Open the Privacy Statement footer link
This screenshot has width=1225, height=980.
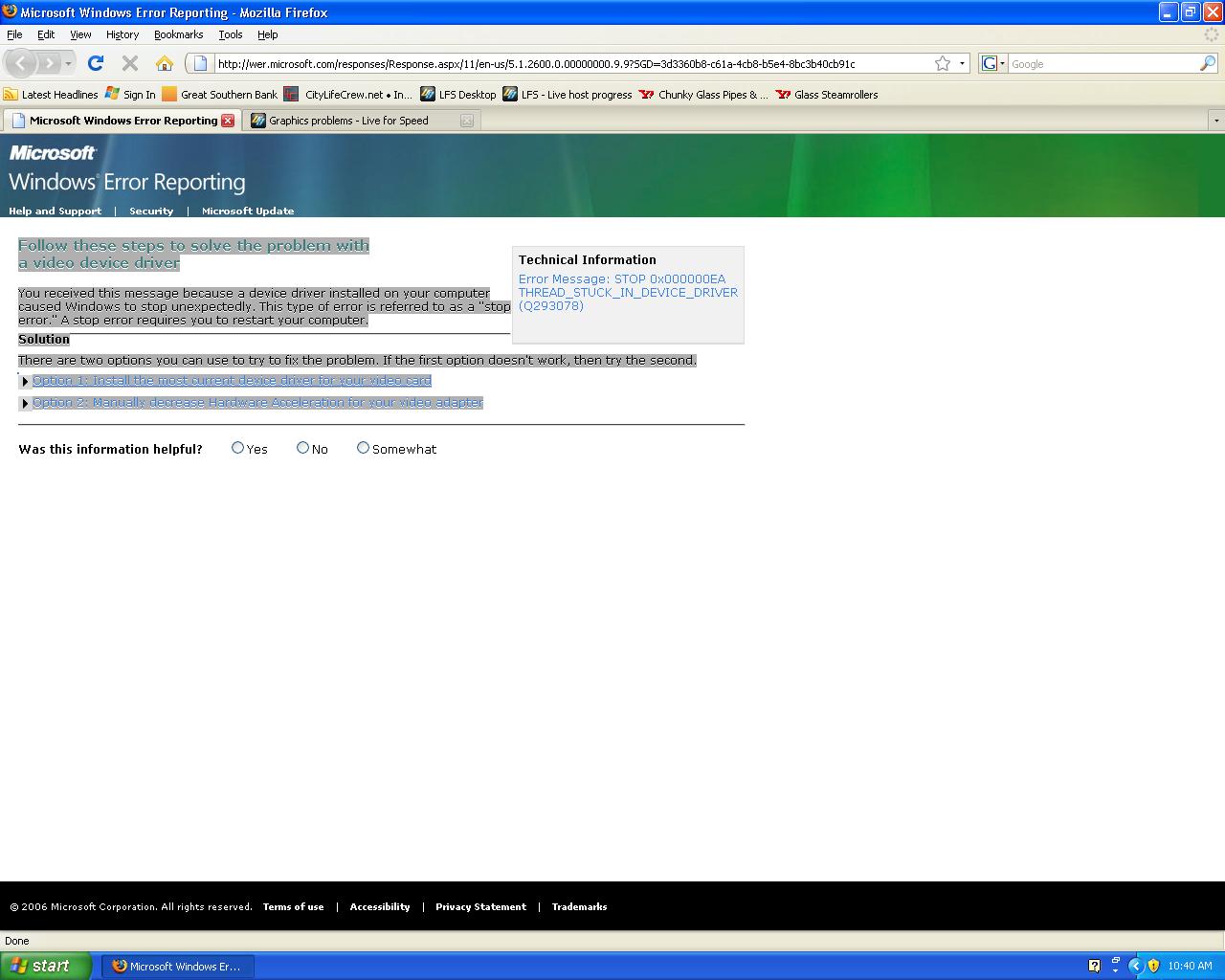click(x=480, y=907)
